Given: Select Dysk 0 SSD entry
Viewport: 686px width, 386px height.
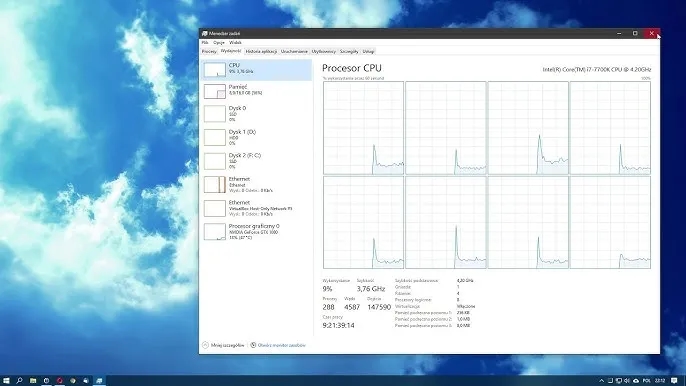Looking at the screenshot, I should click(256, 113).
